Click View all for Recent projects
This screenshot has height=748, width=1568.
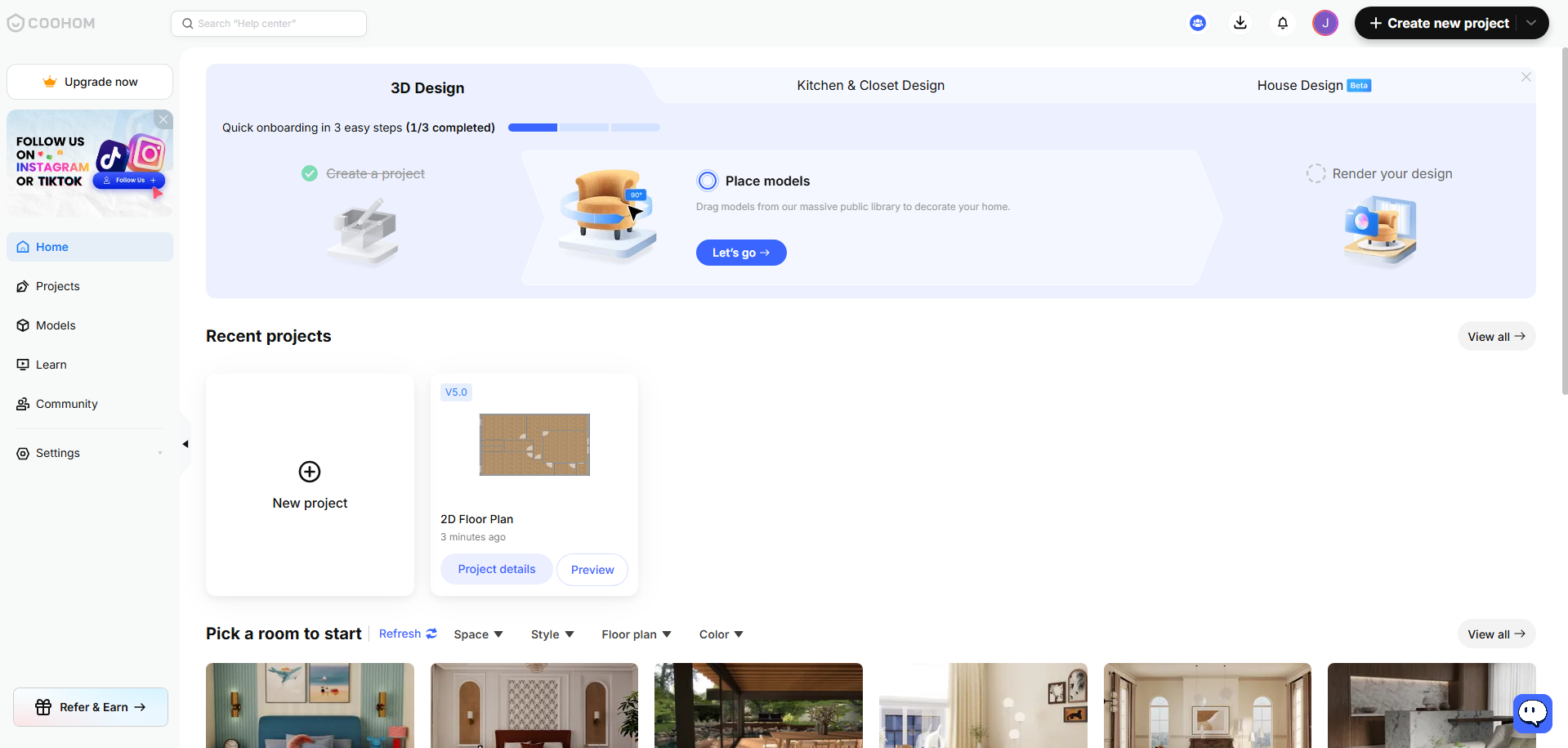1496,336
